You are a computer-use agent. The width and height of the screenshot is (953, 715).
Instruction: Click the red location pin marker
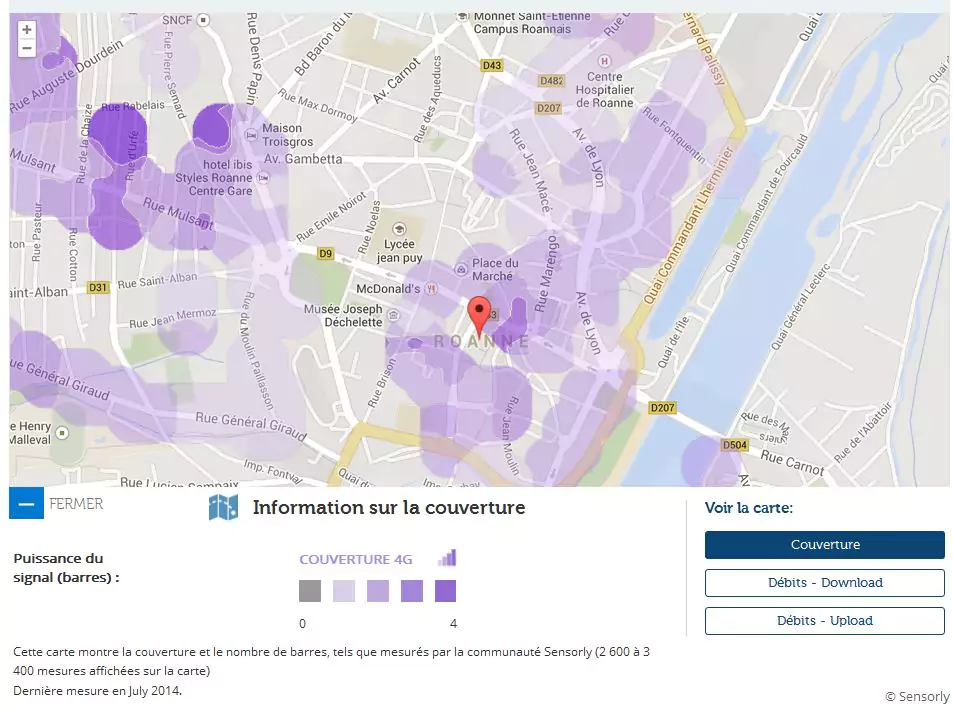click(x=480, y=314)
